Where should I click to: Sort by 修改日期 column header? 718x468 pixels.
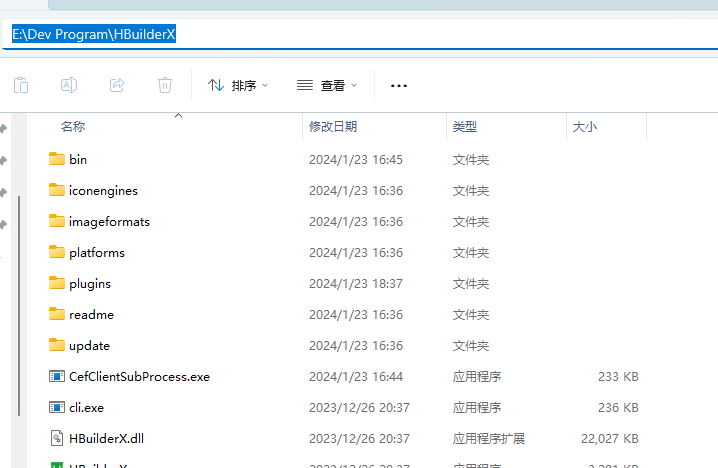pyautogui.click(x=333, y=126)
